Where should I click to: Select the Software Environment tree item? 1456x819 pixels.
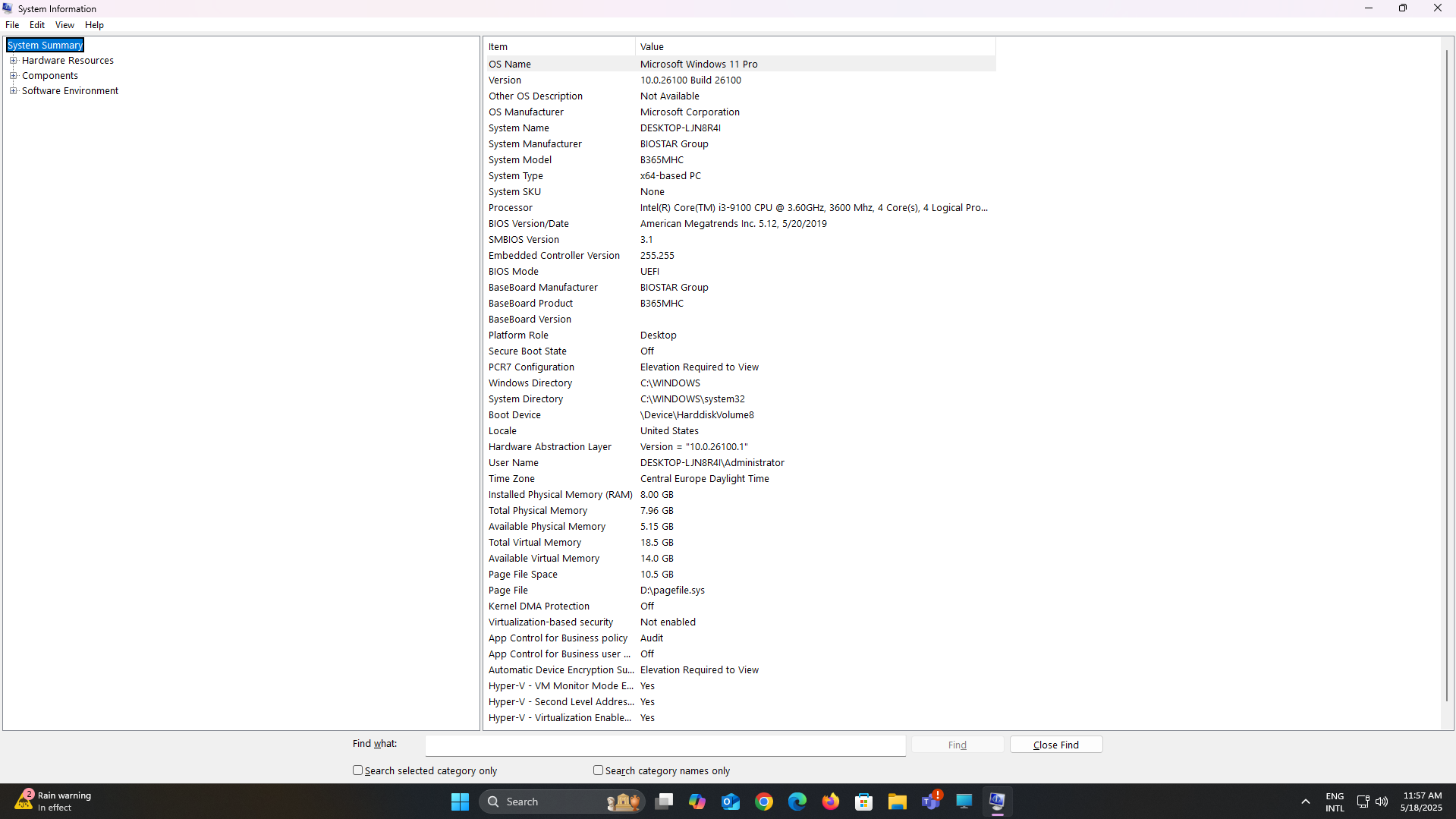70,91
